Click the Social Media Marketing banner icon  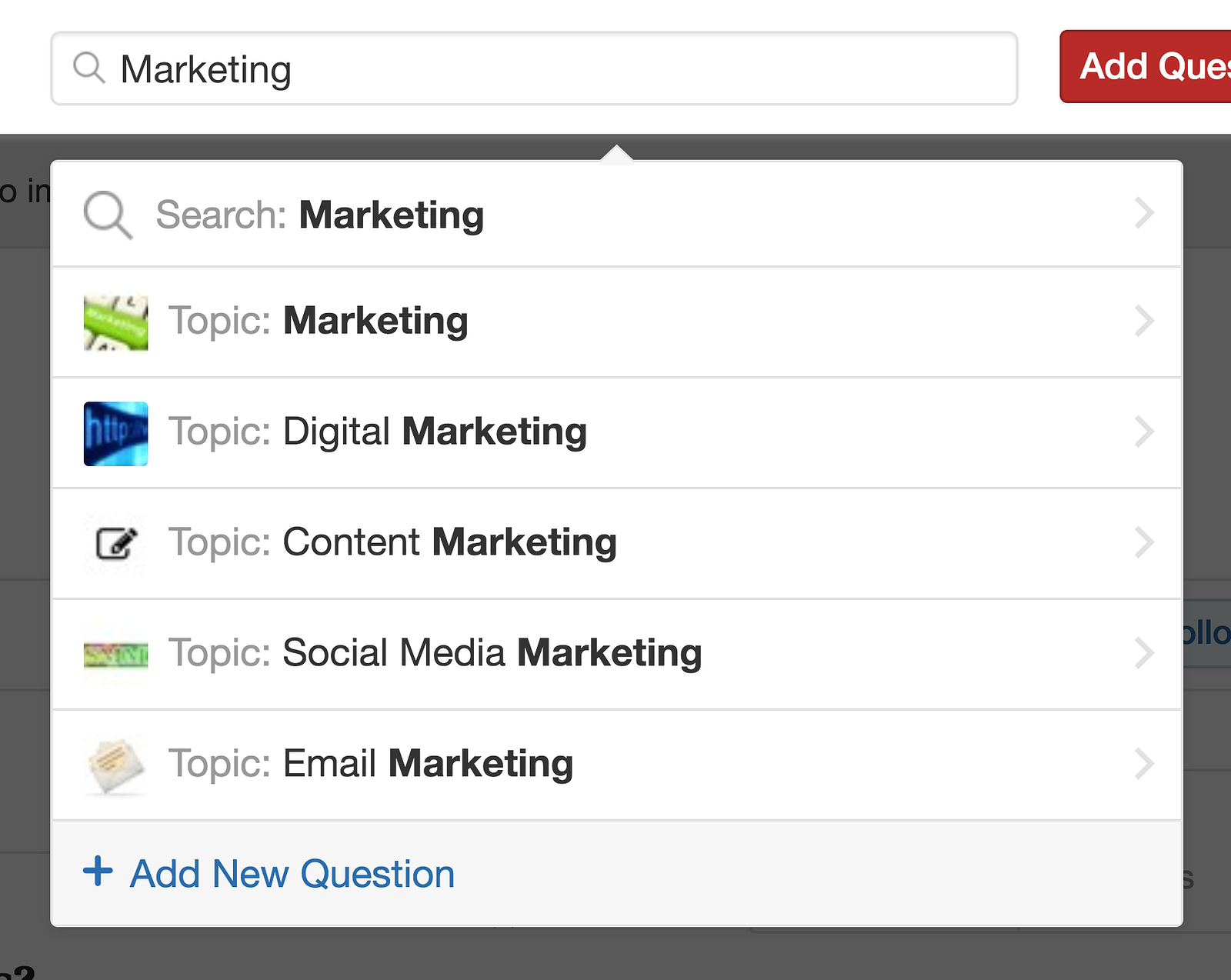115,655
